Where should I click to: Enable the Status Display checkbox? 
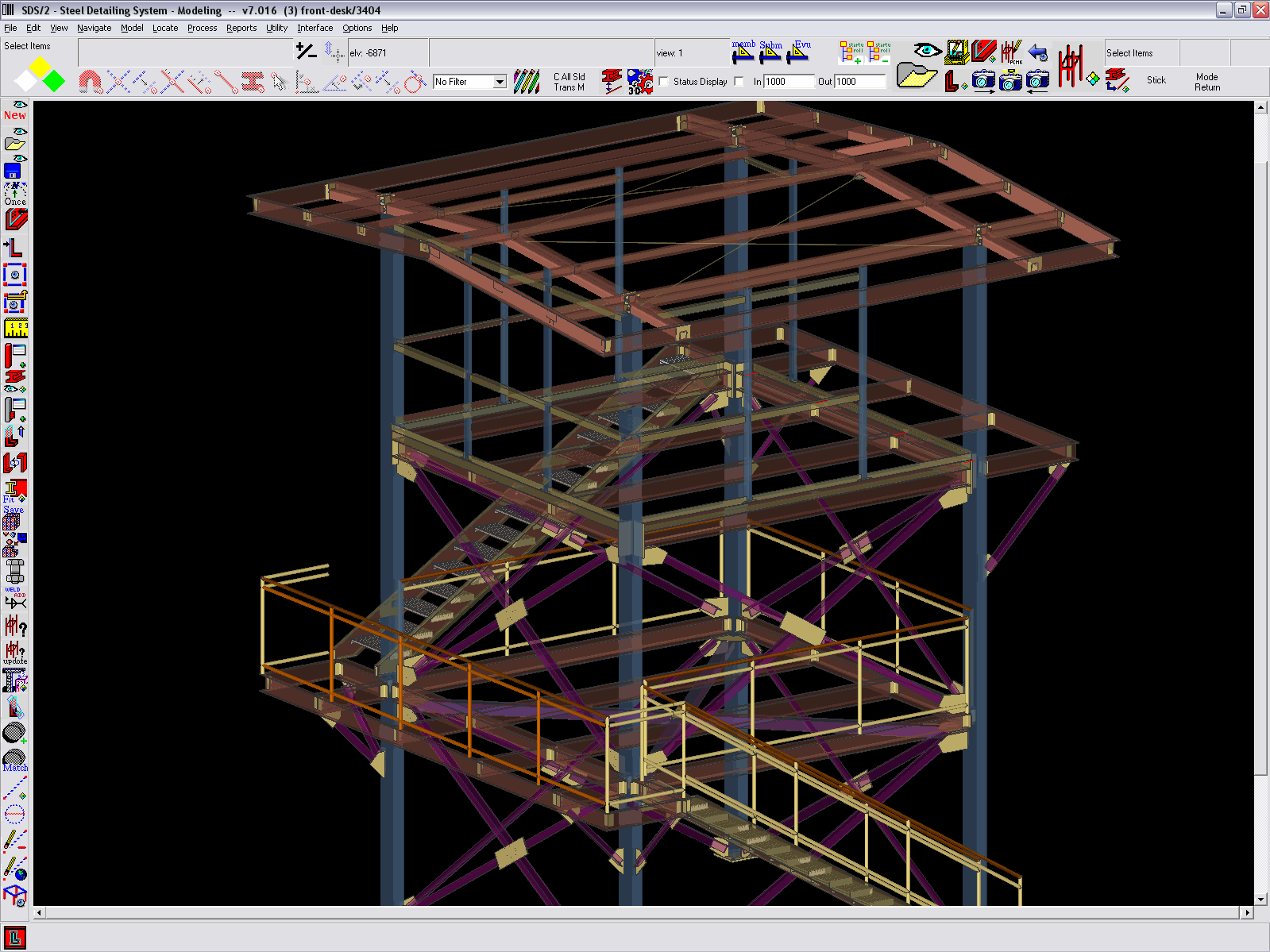pyautogui.click(x=664, y=82)
